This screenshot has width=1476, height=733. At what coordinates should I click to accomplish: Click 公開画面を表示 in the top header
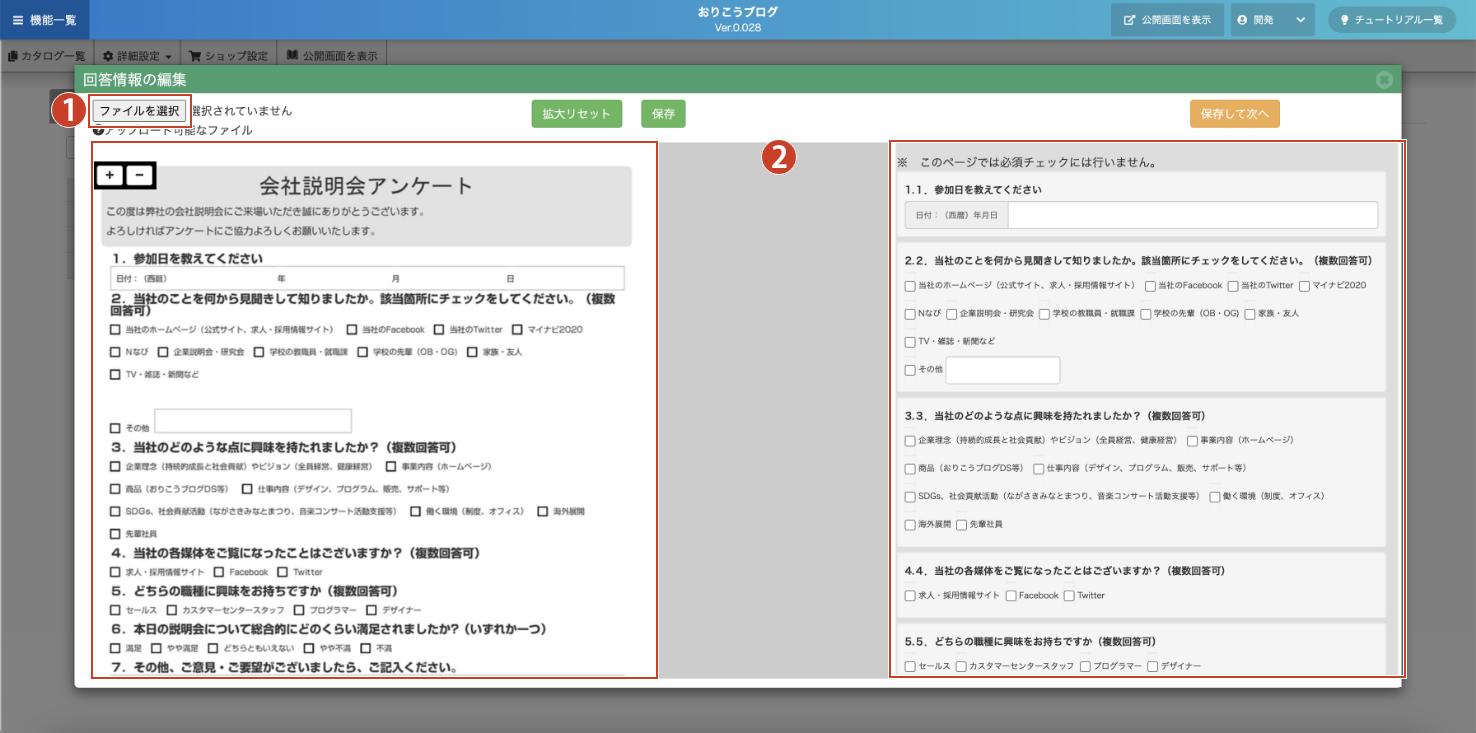point(1167,20)
